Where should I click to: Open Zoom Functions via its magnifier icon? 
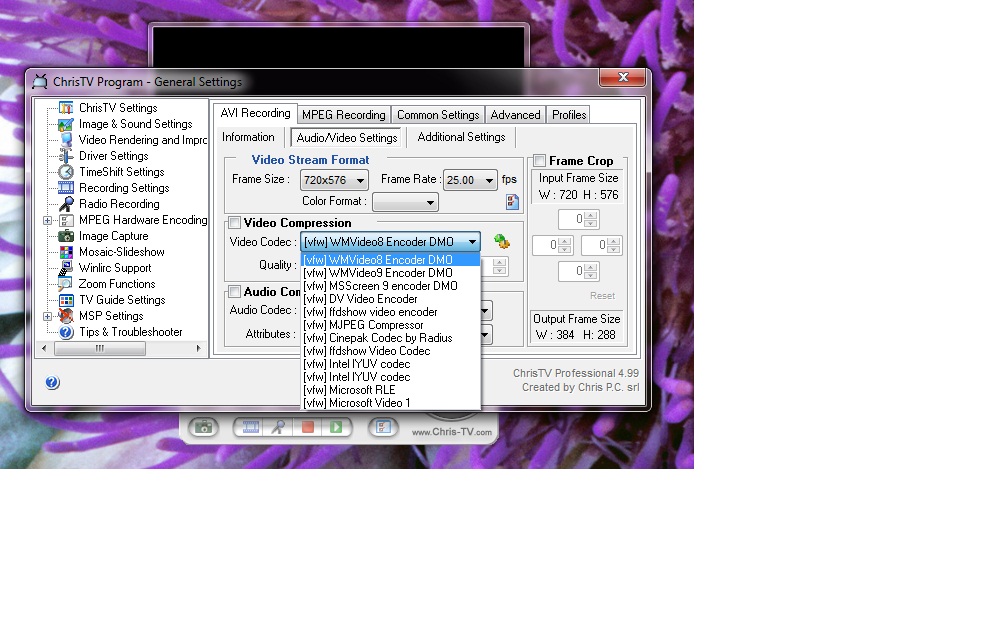(65, 284)
